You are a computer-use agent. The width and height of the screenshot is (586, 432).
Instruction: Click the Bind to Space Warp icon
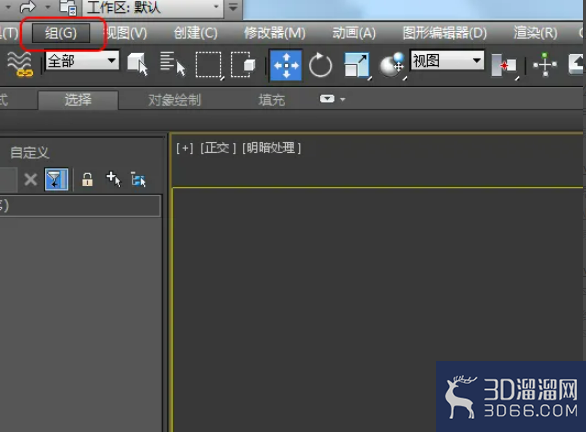click(x=21, y=64)
